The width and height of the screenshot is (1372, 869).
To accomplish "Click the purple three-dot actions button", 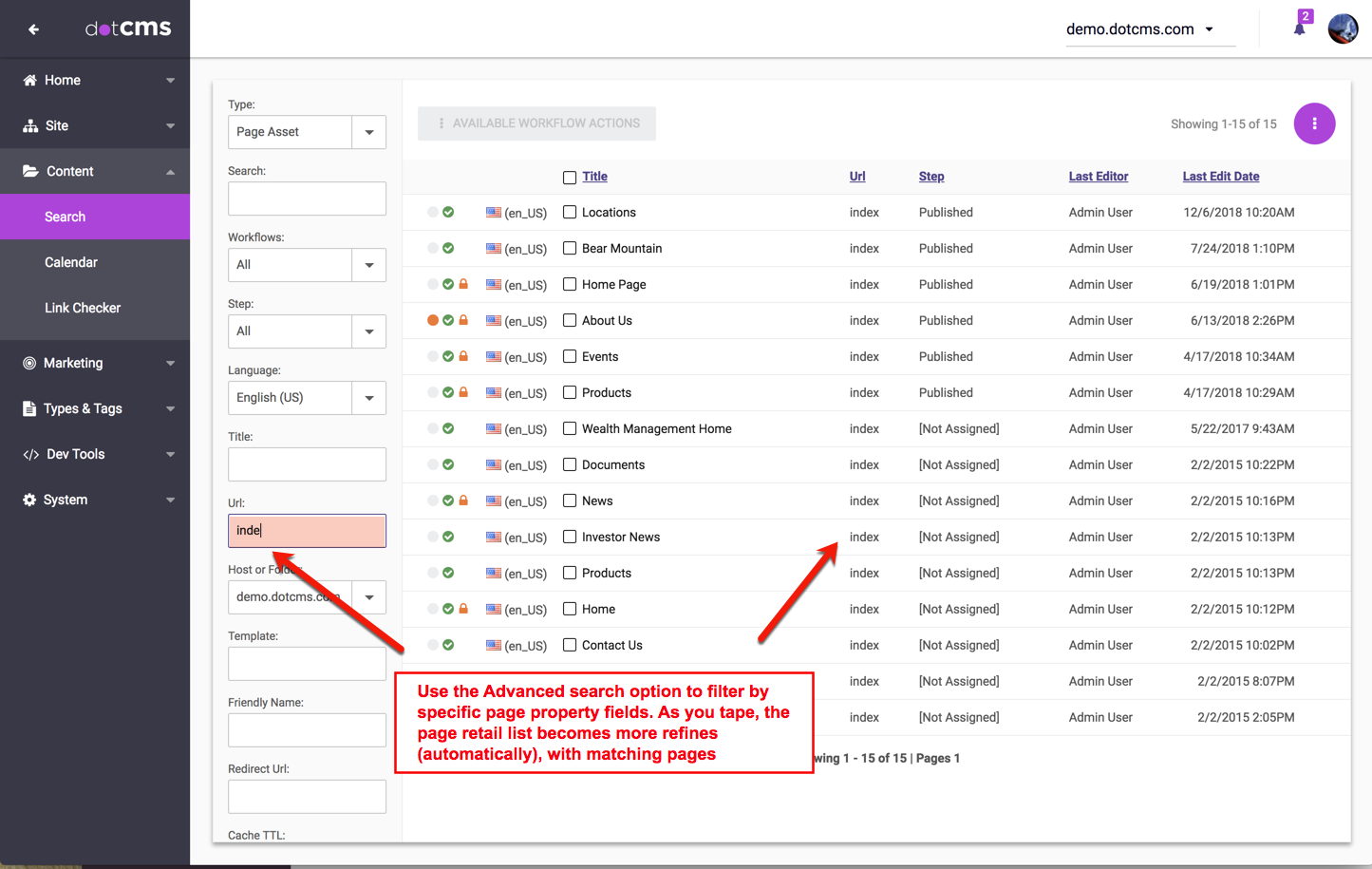I will (x=1314, y=123).
